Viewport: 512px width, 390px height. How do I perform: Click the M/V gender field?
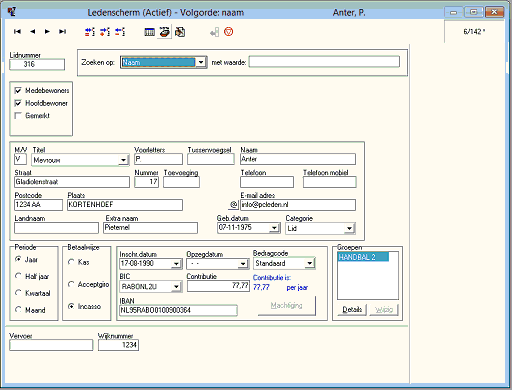click(20, 159)
